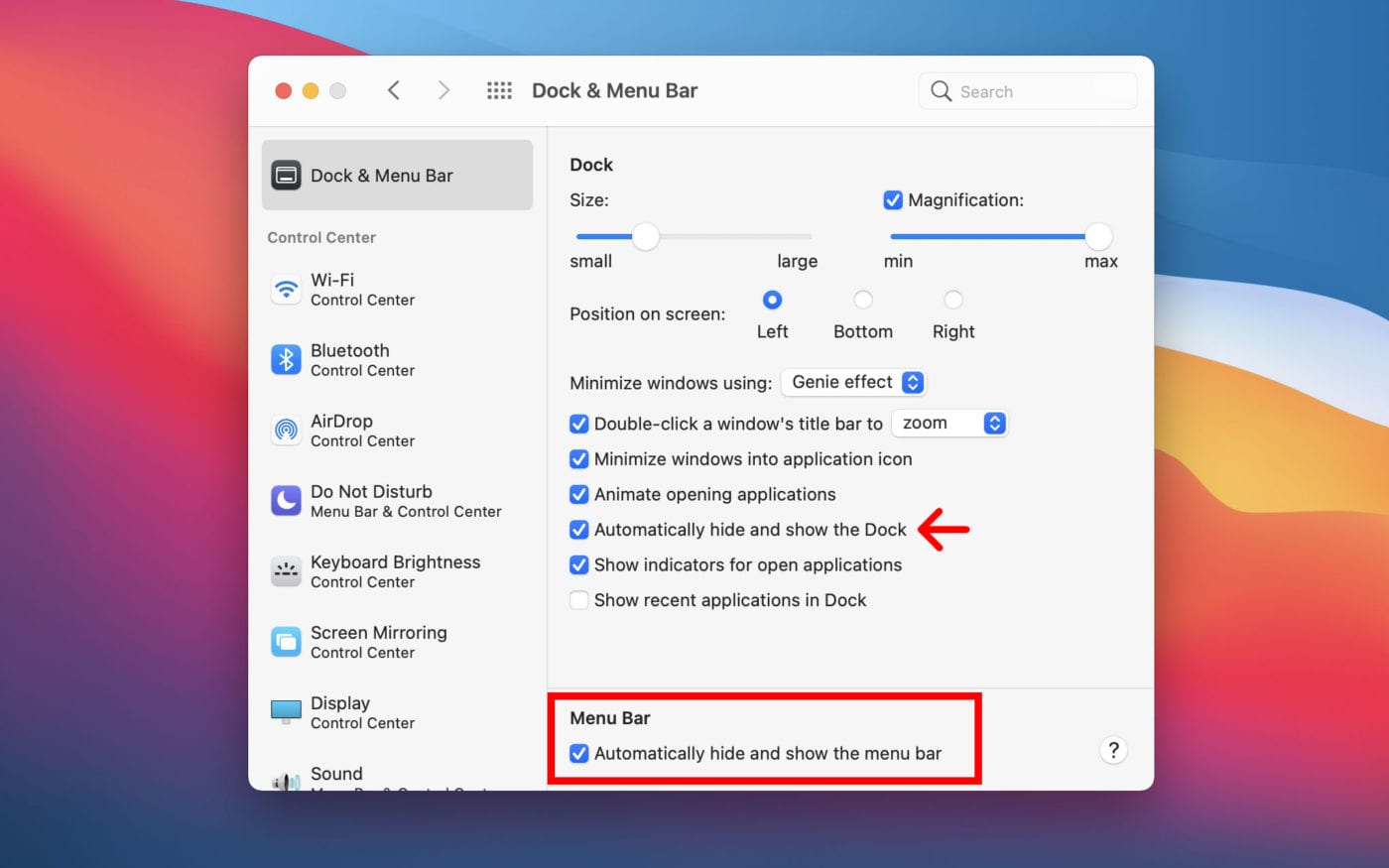This screenshot has width=1389, height=868.
Task: Uncheck Automatically hide and show the menu bar
Action: click(579, 754)
